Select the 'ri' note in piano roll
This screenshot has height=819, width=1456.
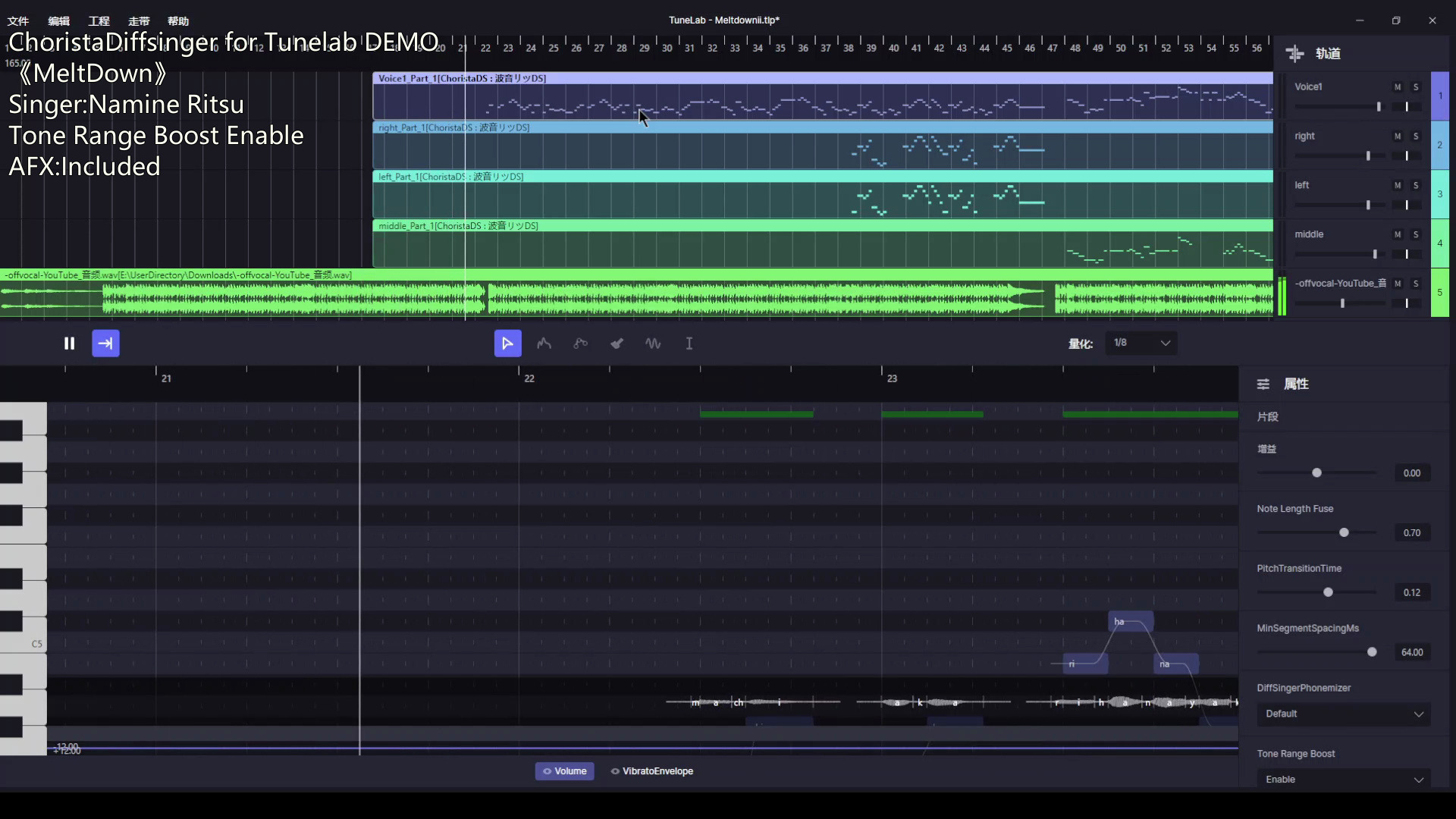tap(1085, 664)
